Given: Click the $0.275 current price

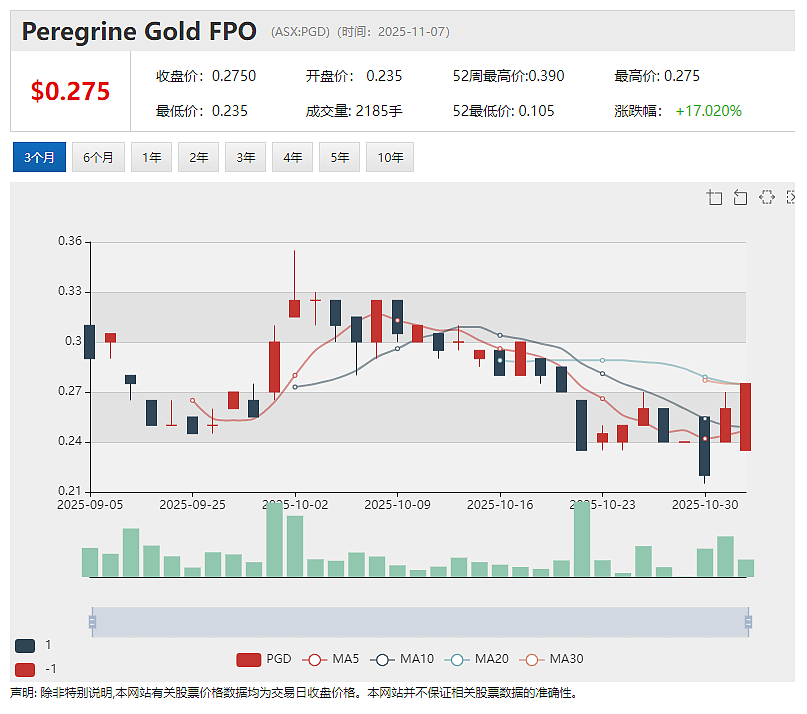Looking at the screenshot, I should coord(70,91).
